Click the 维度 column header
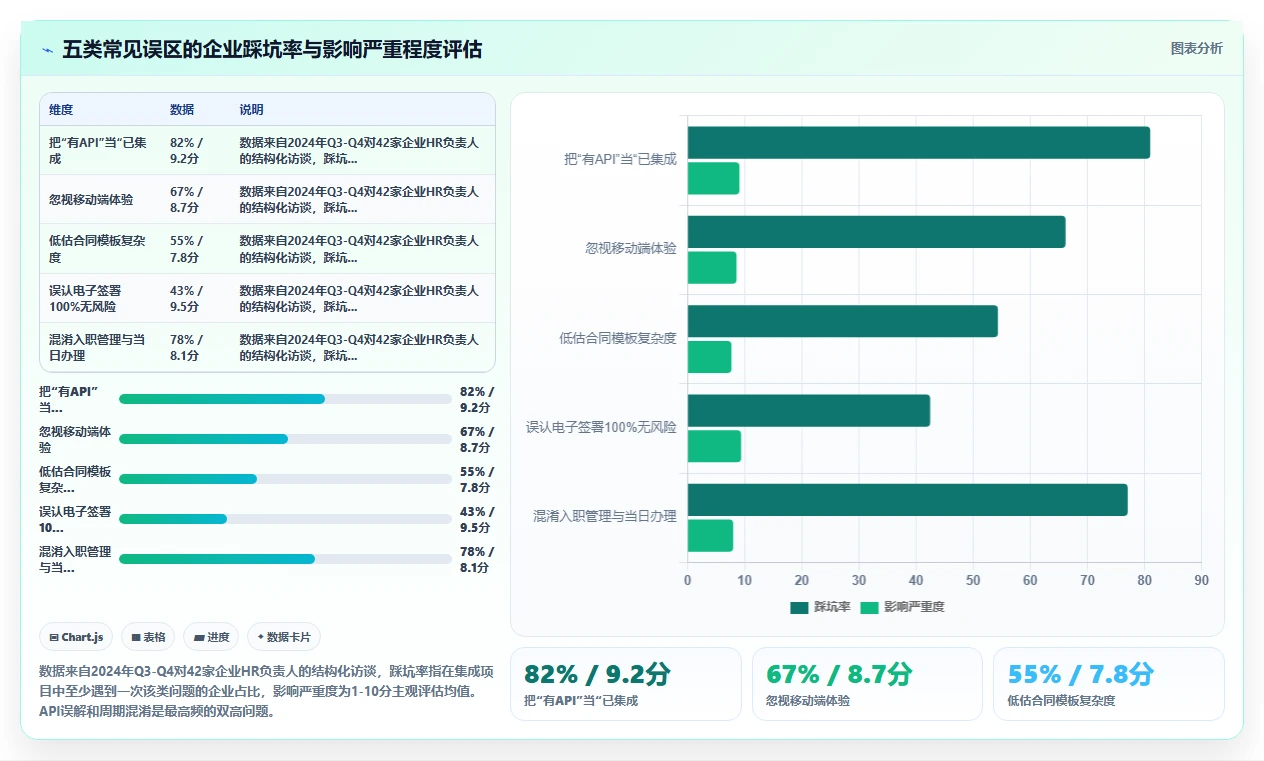This screenshot has height=761, width=1264. pyautogui.click(x=61, y=110)
